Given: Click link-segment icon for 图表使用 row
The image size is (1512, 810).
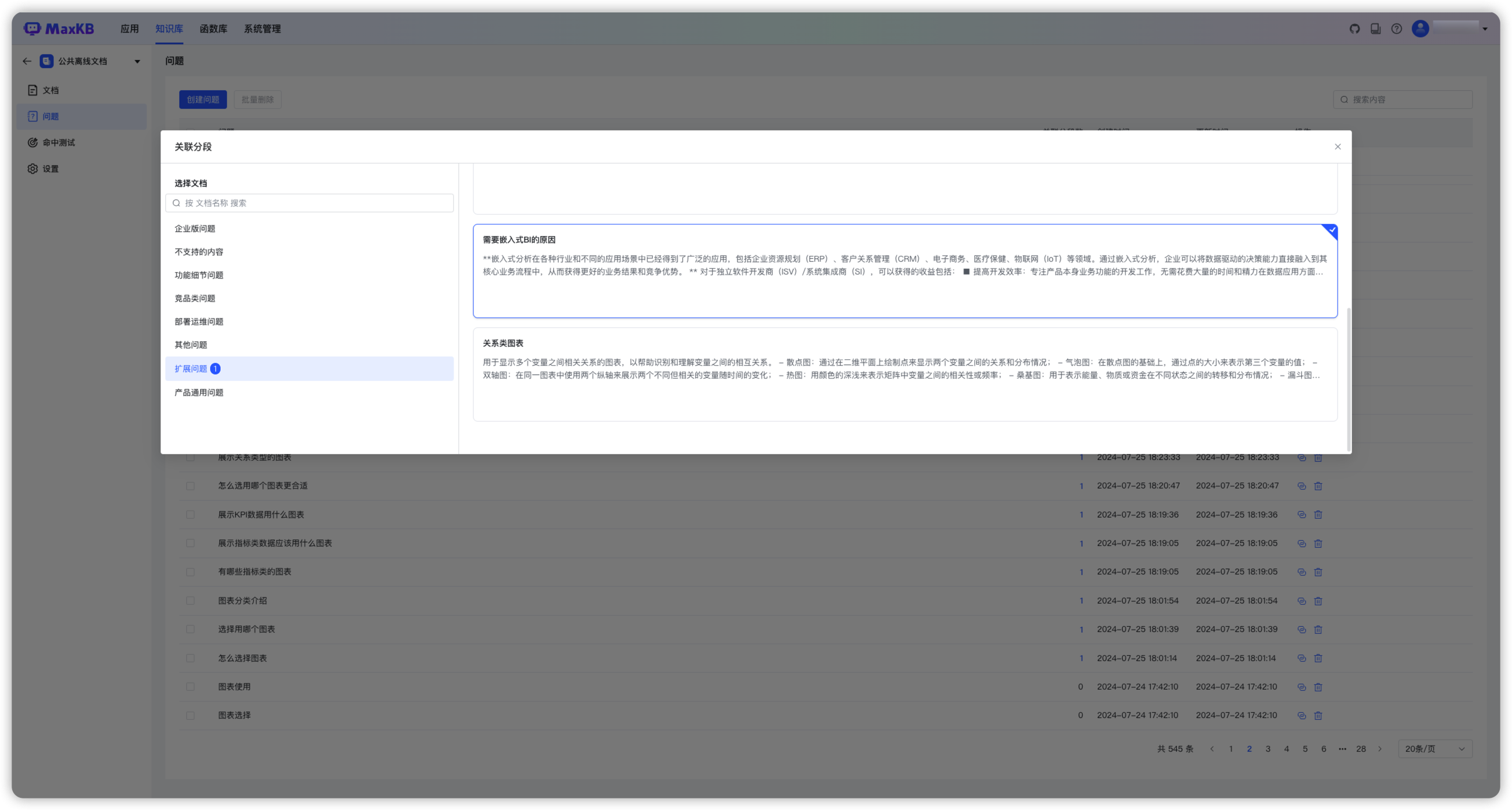Looking at the screenshot, I should pyautogui.click(x=1301, y=687).
